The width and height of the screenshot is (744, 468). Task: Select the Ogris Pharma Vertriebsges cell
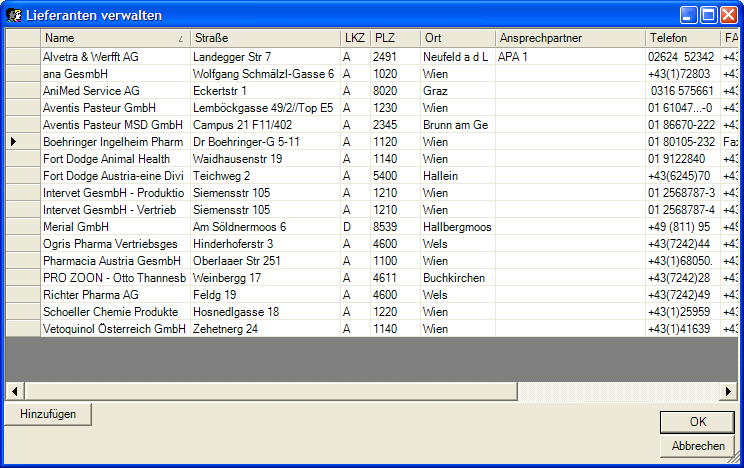115,244
